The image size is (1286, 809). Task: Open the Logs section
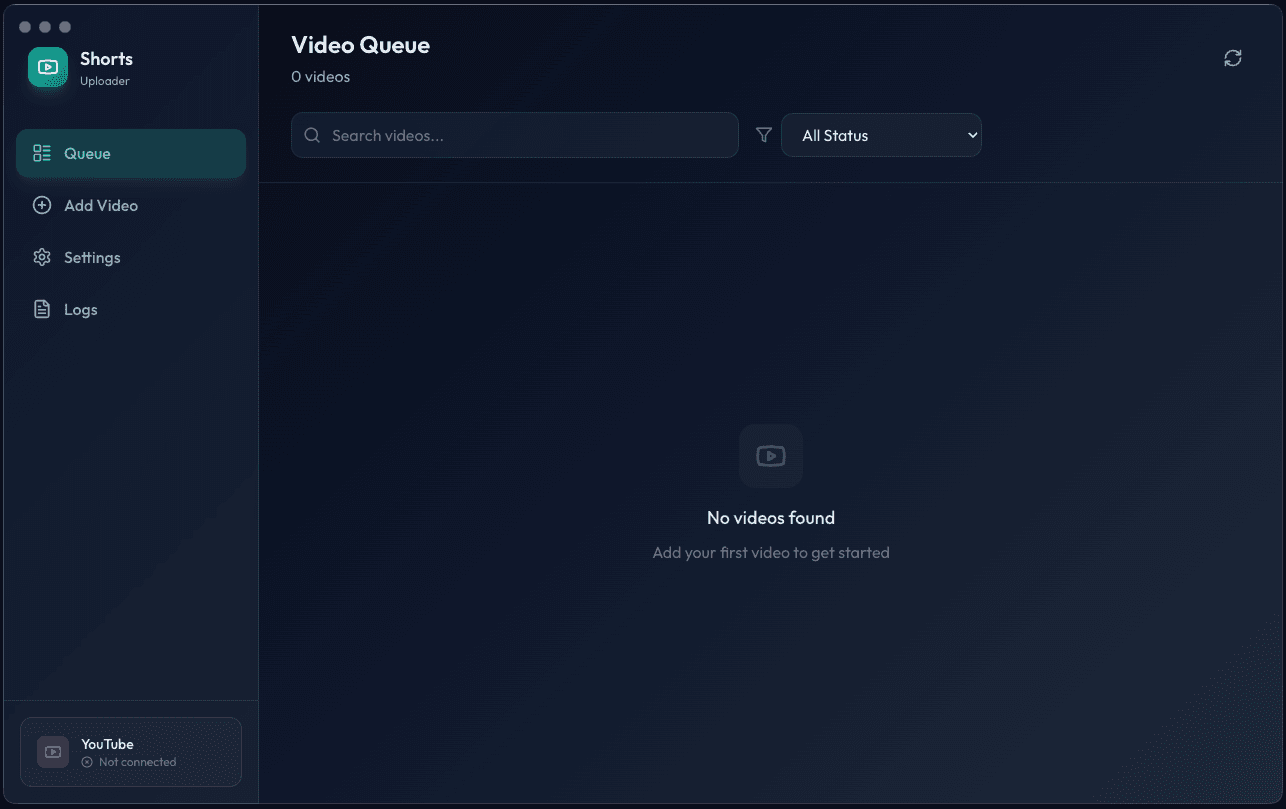click(80, 309)
